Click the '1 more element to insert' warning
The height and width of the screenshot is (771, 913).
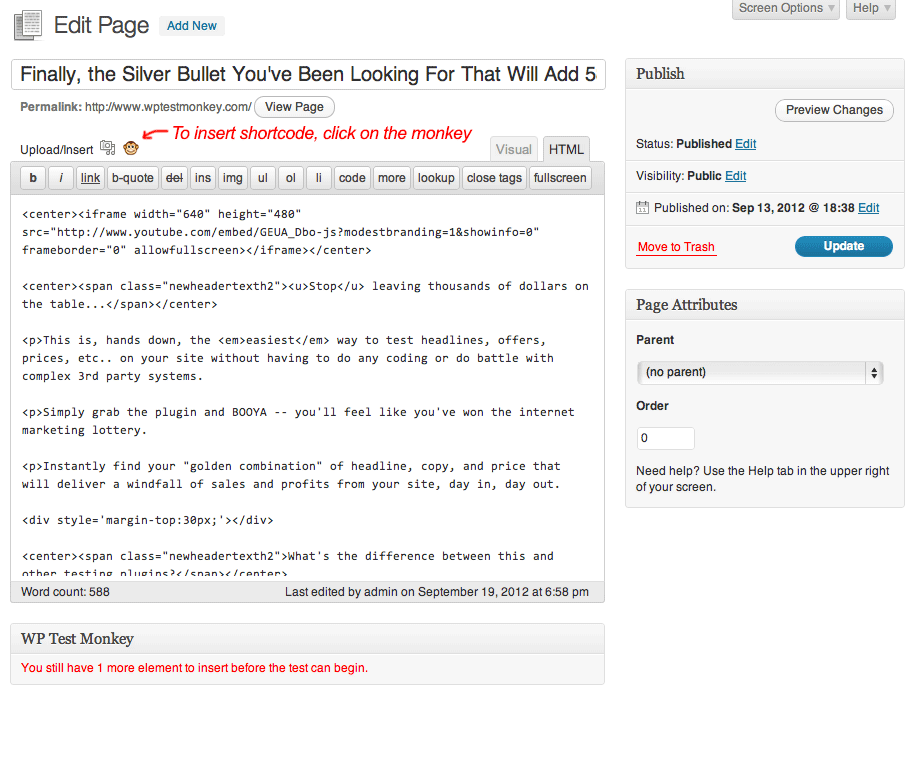[x=194, y=668]
